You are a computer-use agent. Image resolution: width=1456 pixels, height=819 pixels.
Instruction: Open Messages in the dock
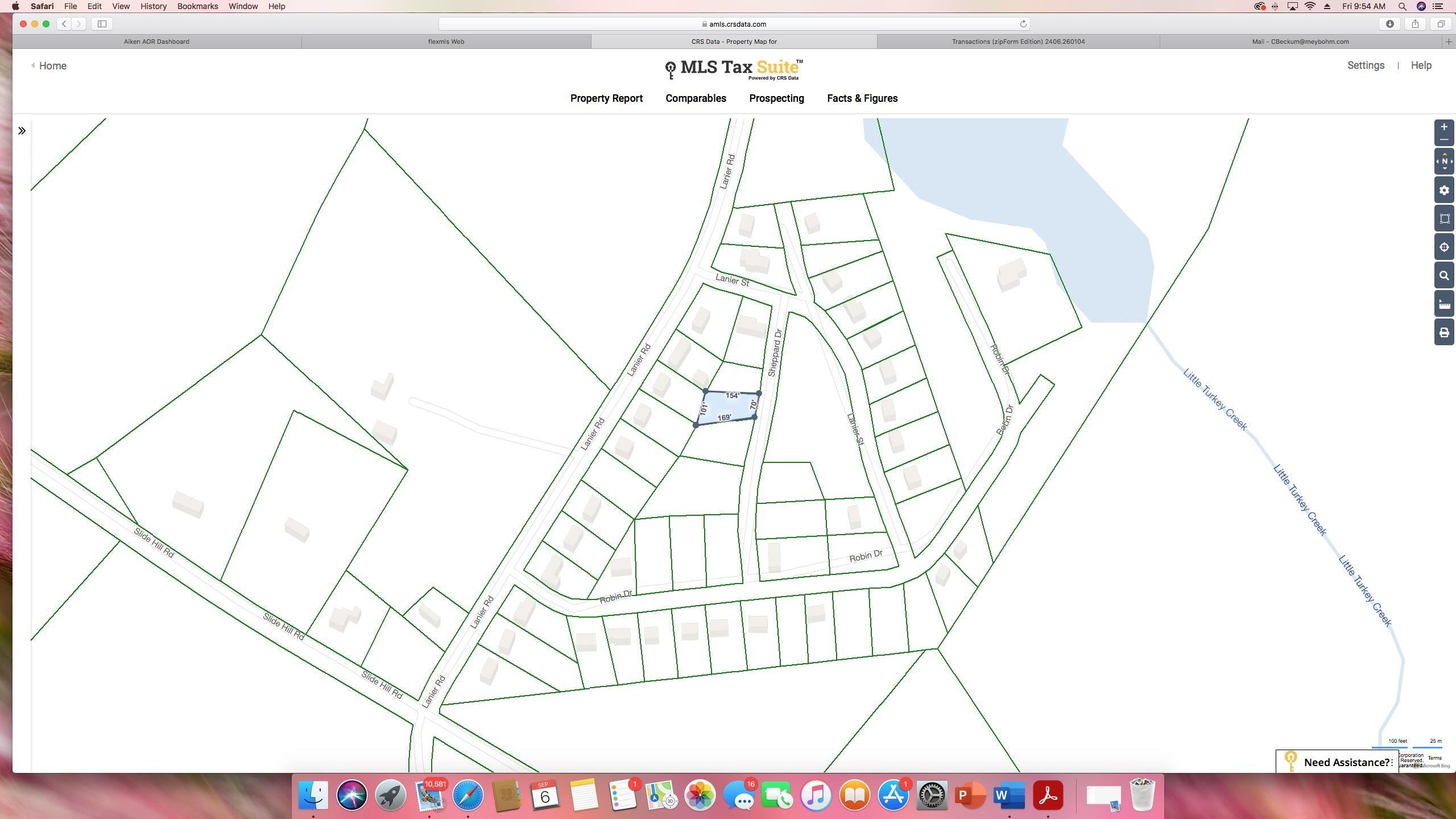(739, 795)
